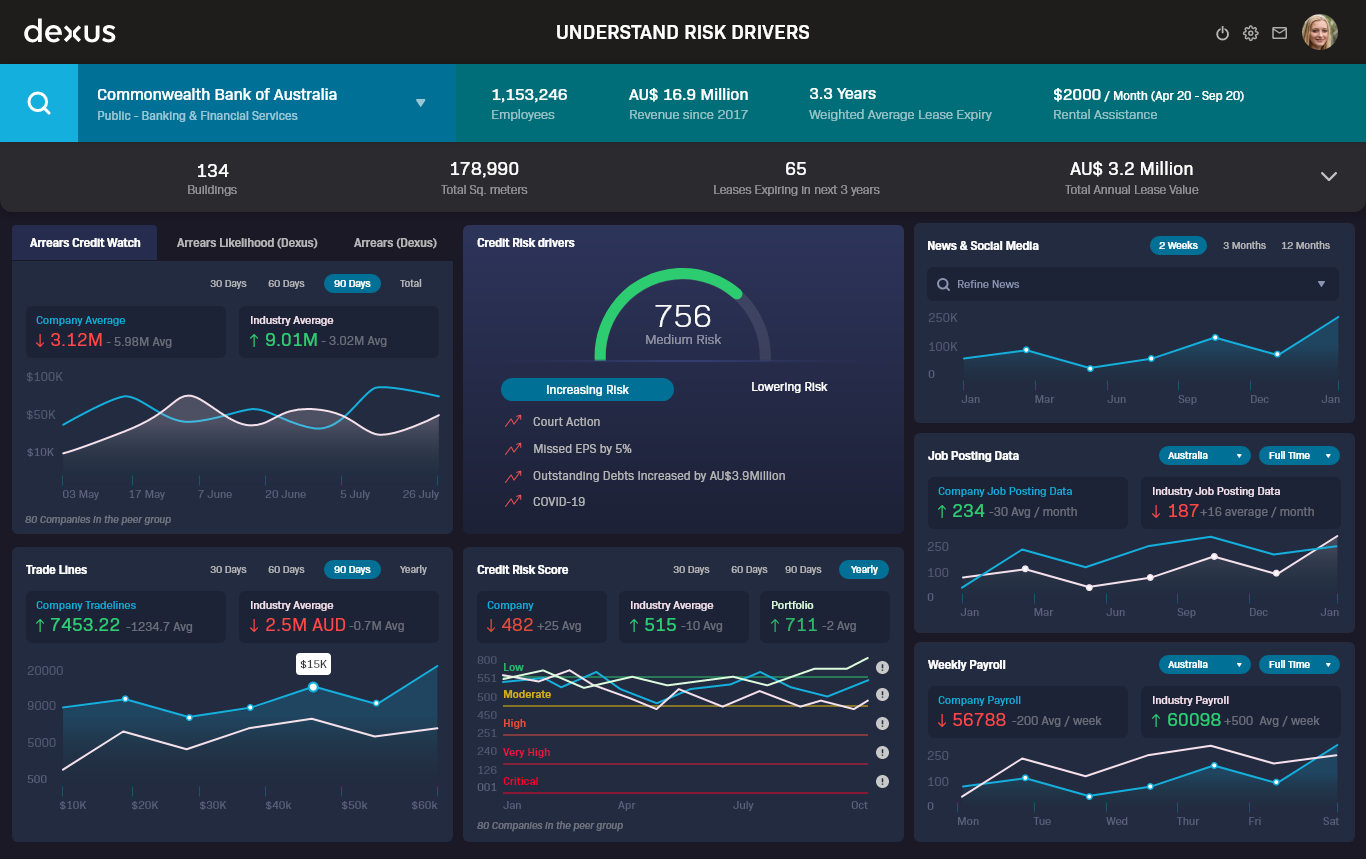Select Increasing Risk tab
1366x859 pixels.
(587, 389)
